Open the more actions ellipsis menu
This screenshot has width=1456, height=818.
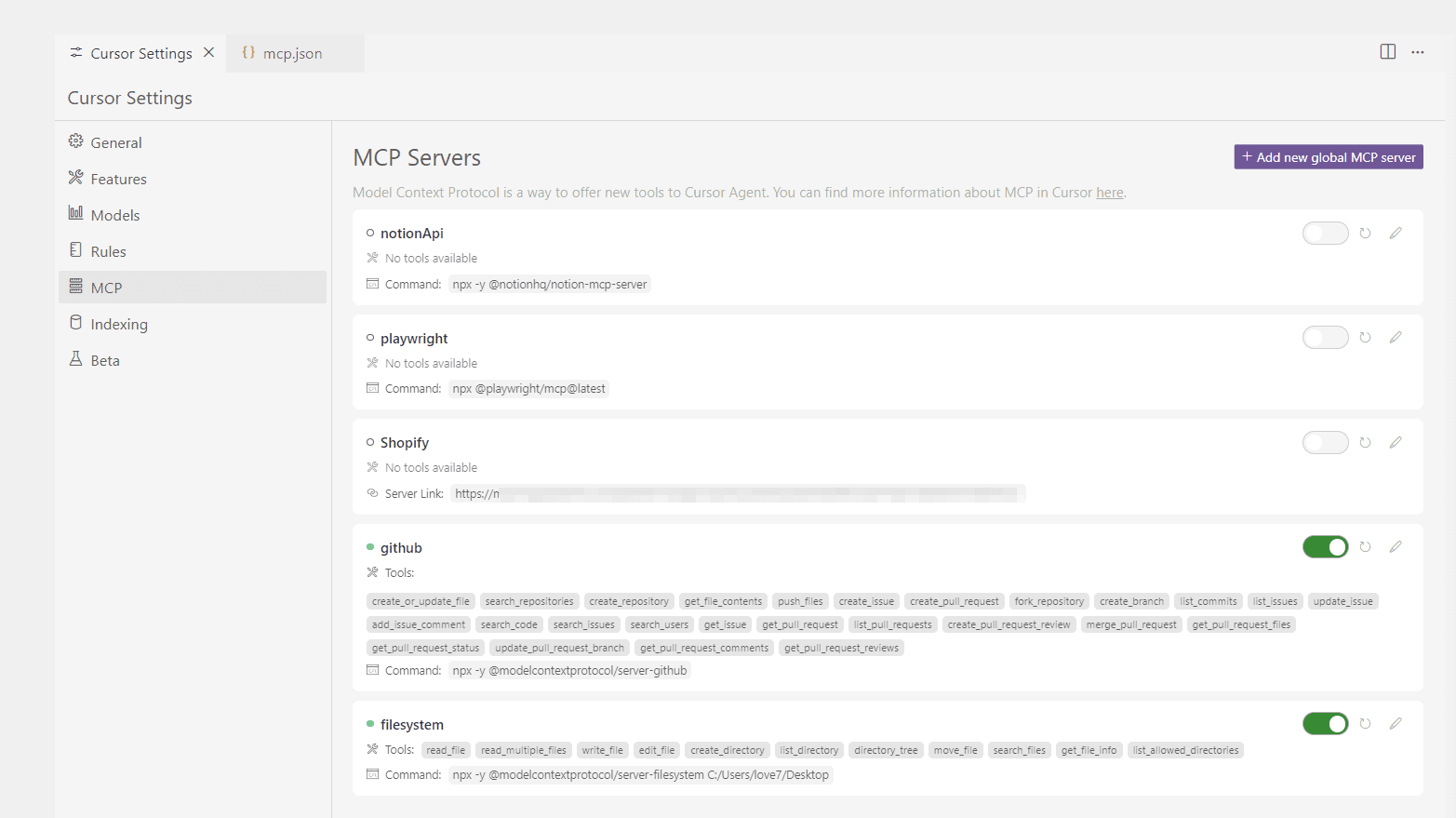click(1417, 52)
